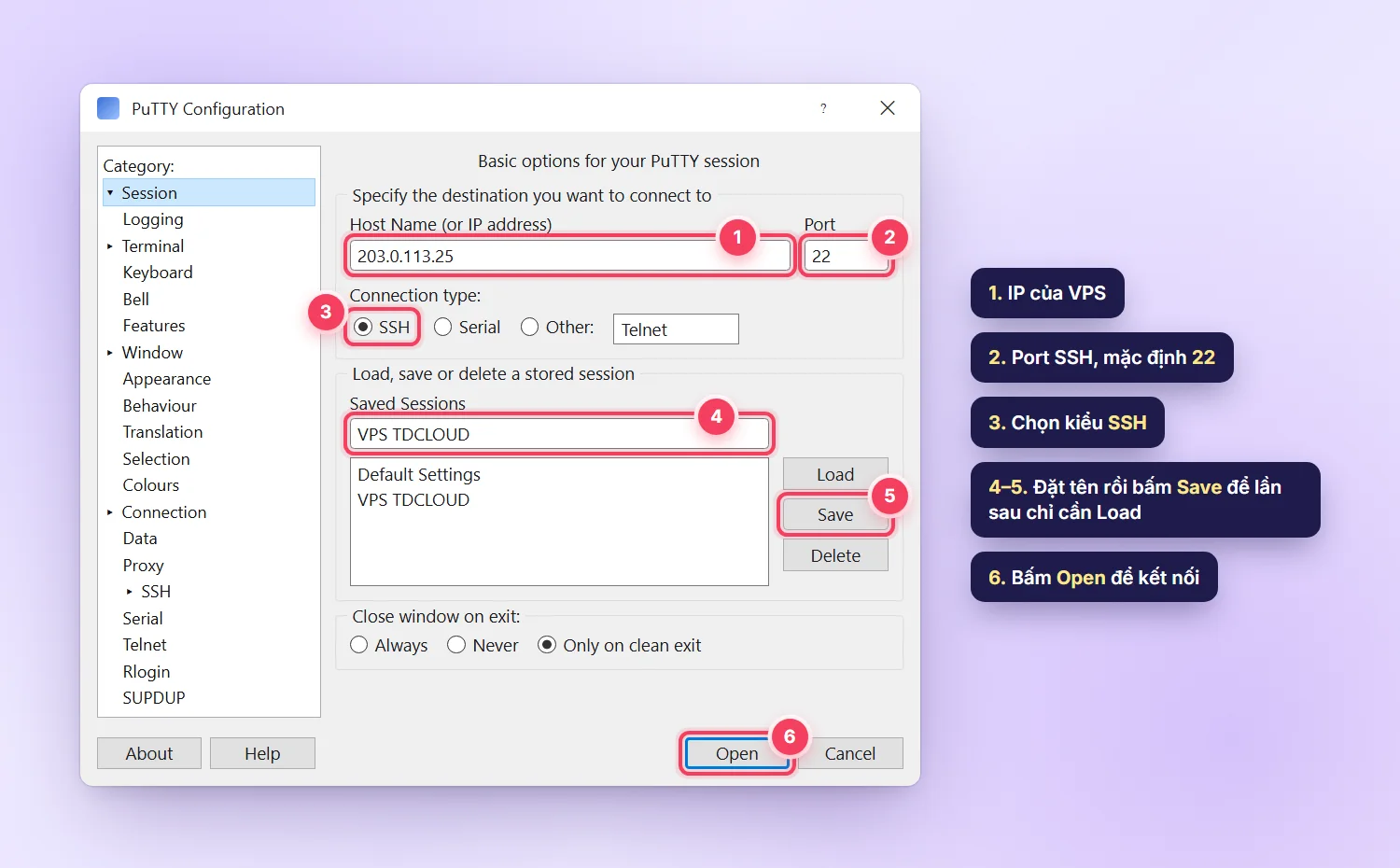Click the Cancel button
The image size is (1400, 868).
(850, 753)
